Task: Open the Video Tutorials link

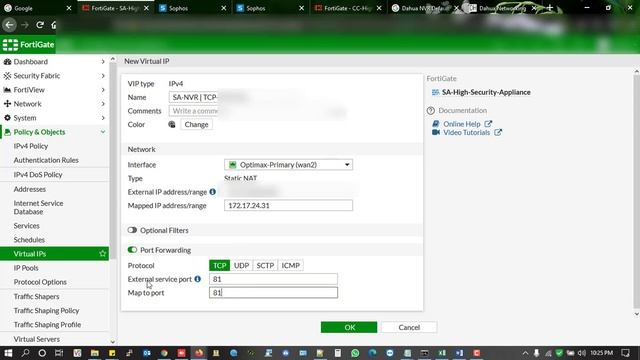Action: (x=467, y=132)
